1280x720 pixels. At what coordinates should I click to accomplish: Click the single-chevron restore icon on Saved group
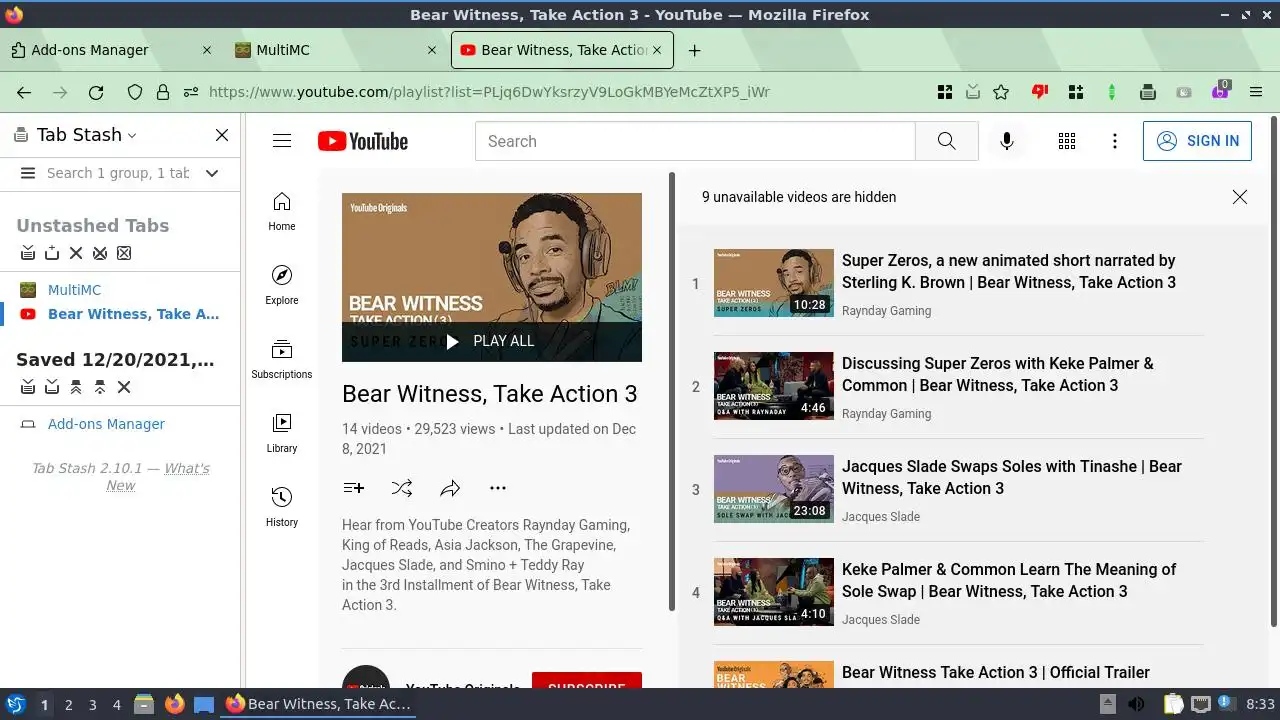tap(100, 387)
